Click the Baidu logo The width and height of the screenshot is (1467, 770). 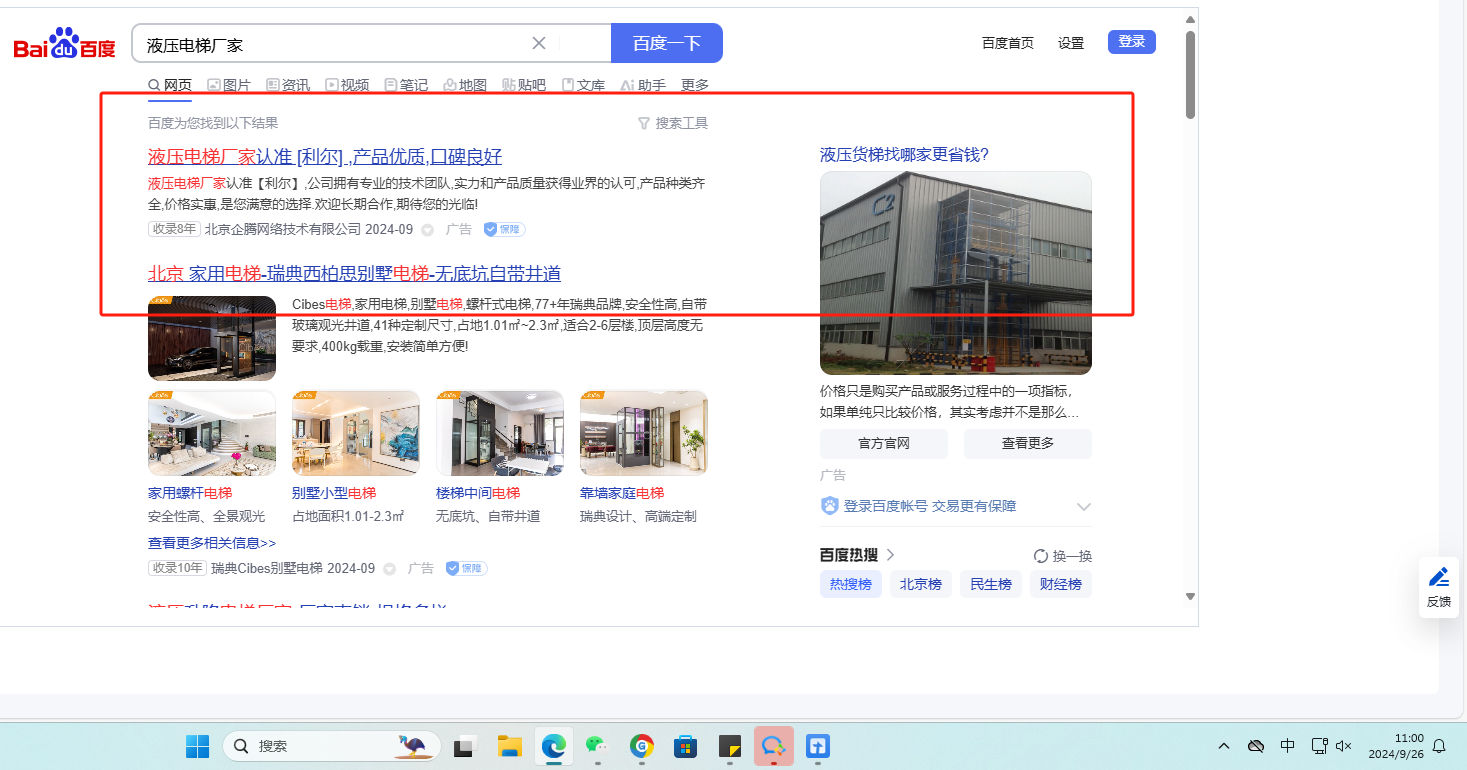click(x=64, y=44)
